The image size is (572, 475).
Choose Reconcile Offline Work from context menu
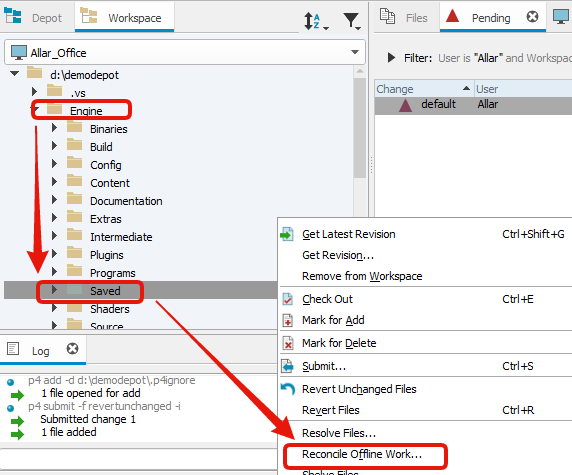click(x=362, y=454)
